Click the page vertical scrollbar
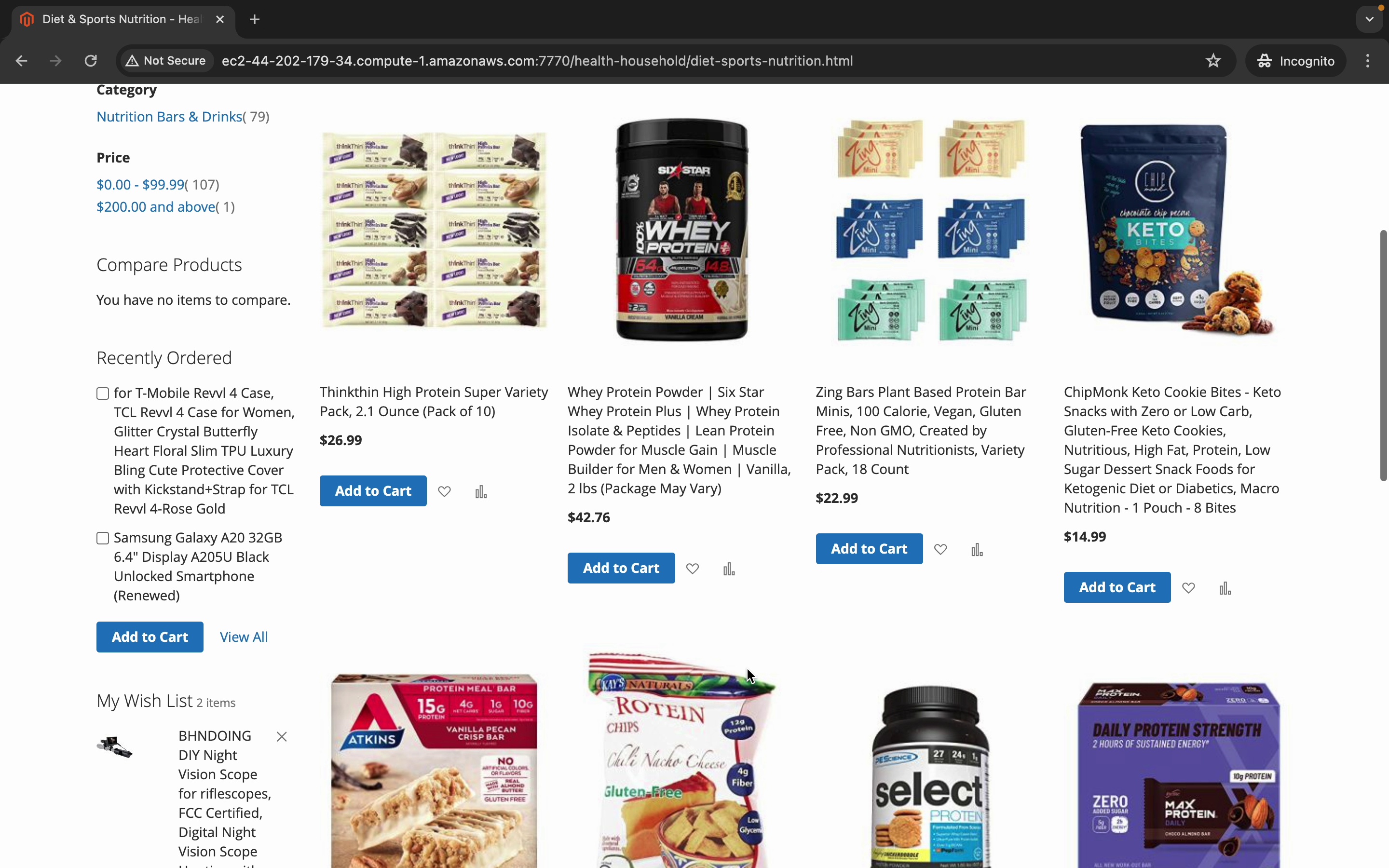Viewport: 1389px width, 868px height. click(x=1383, y=356)
